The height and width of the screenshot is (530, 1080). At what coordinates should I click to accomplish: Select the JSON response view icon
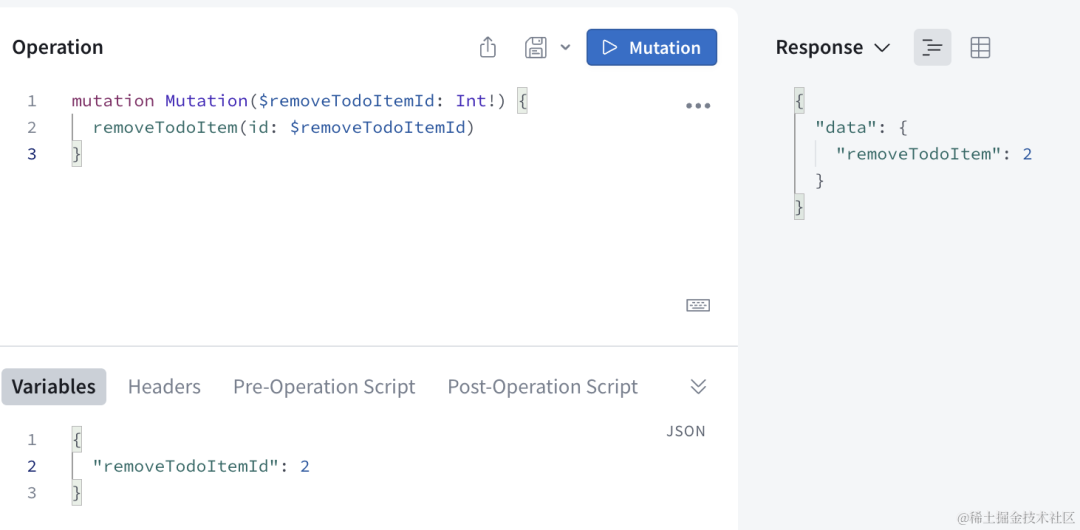pyautogui.click(x=933, y=48)
